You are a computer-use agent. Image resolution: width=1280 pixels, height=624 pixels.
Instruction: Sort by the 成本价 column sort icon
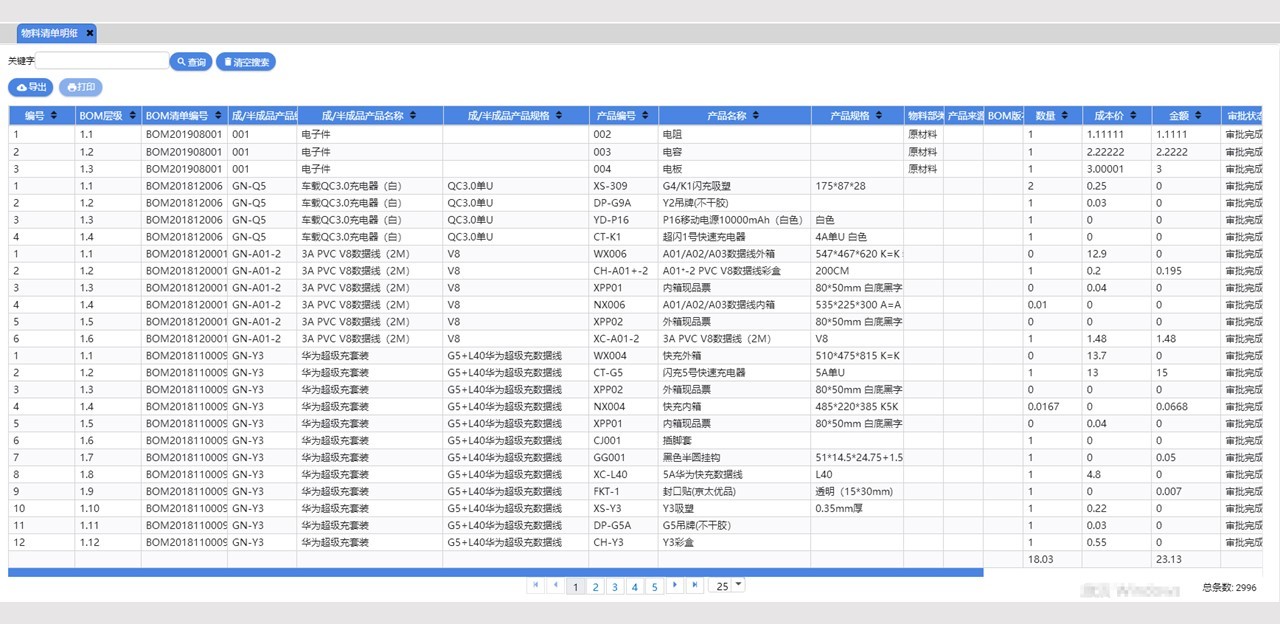pyautogui.click(x=1135, y=116)
